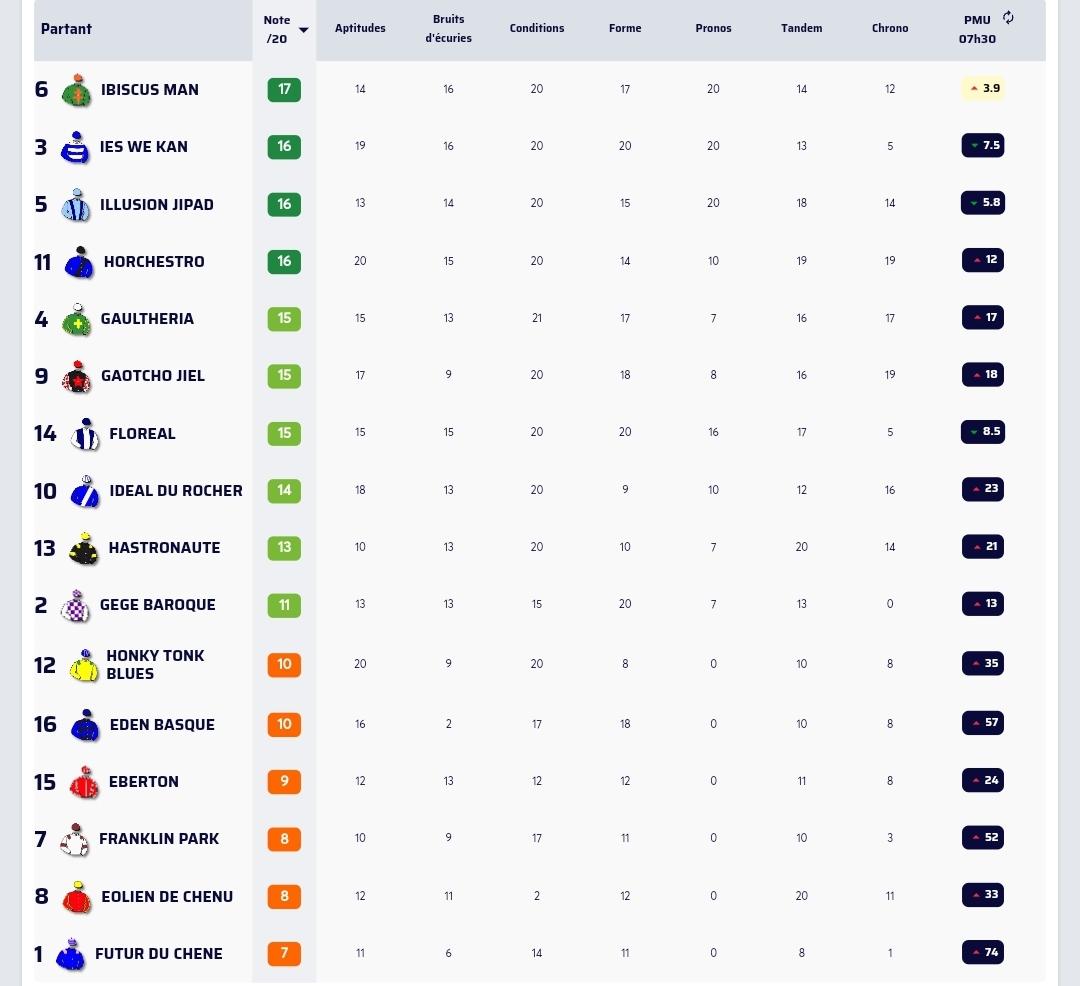Click FRANKLIN PARK white jockey silk icon
The height and width of the screenshot is (986, 1080).
[x=74, y=840]
